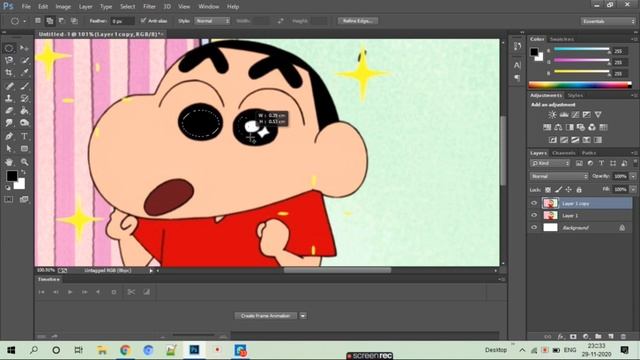
Task: Open the tool preset picker arrow
Action: (x=24, y=21)
